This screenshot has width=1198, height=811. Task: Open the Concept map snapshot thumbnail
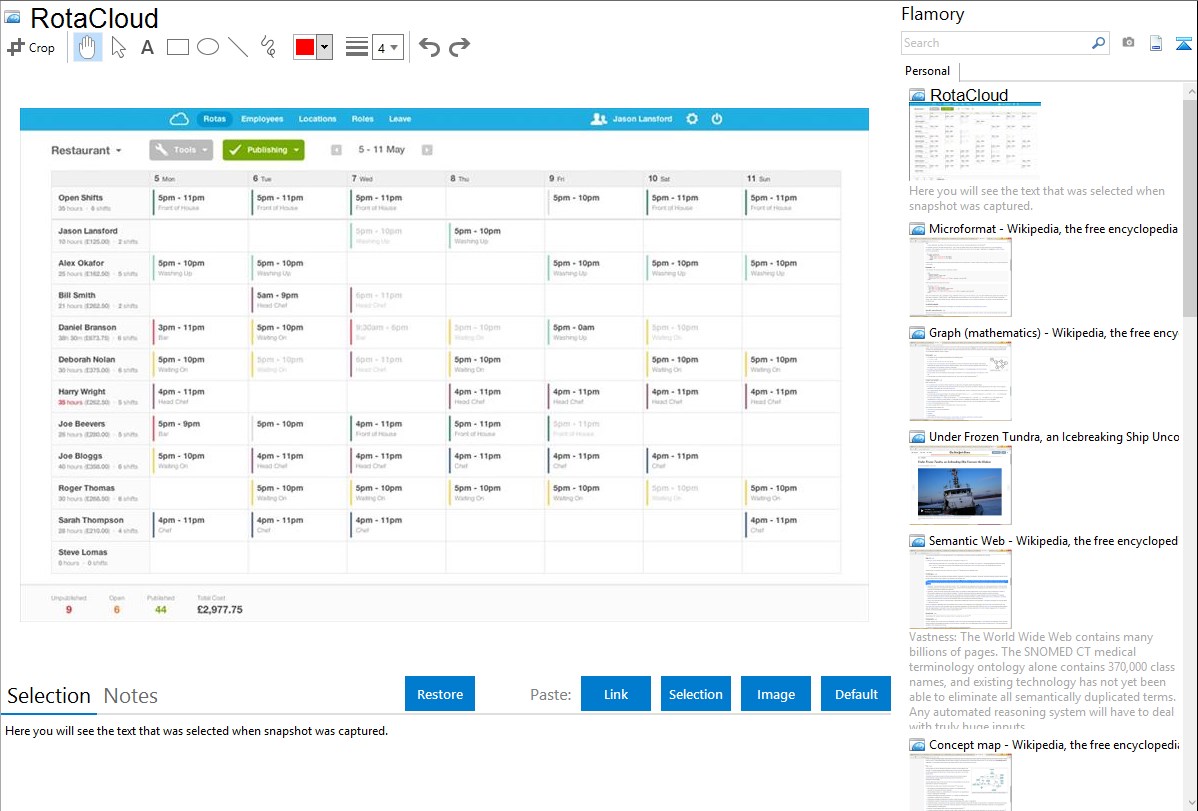point(960,783)
